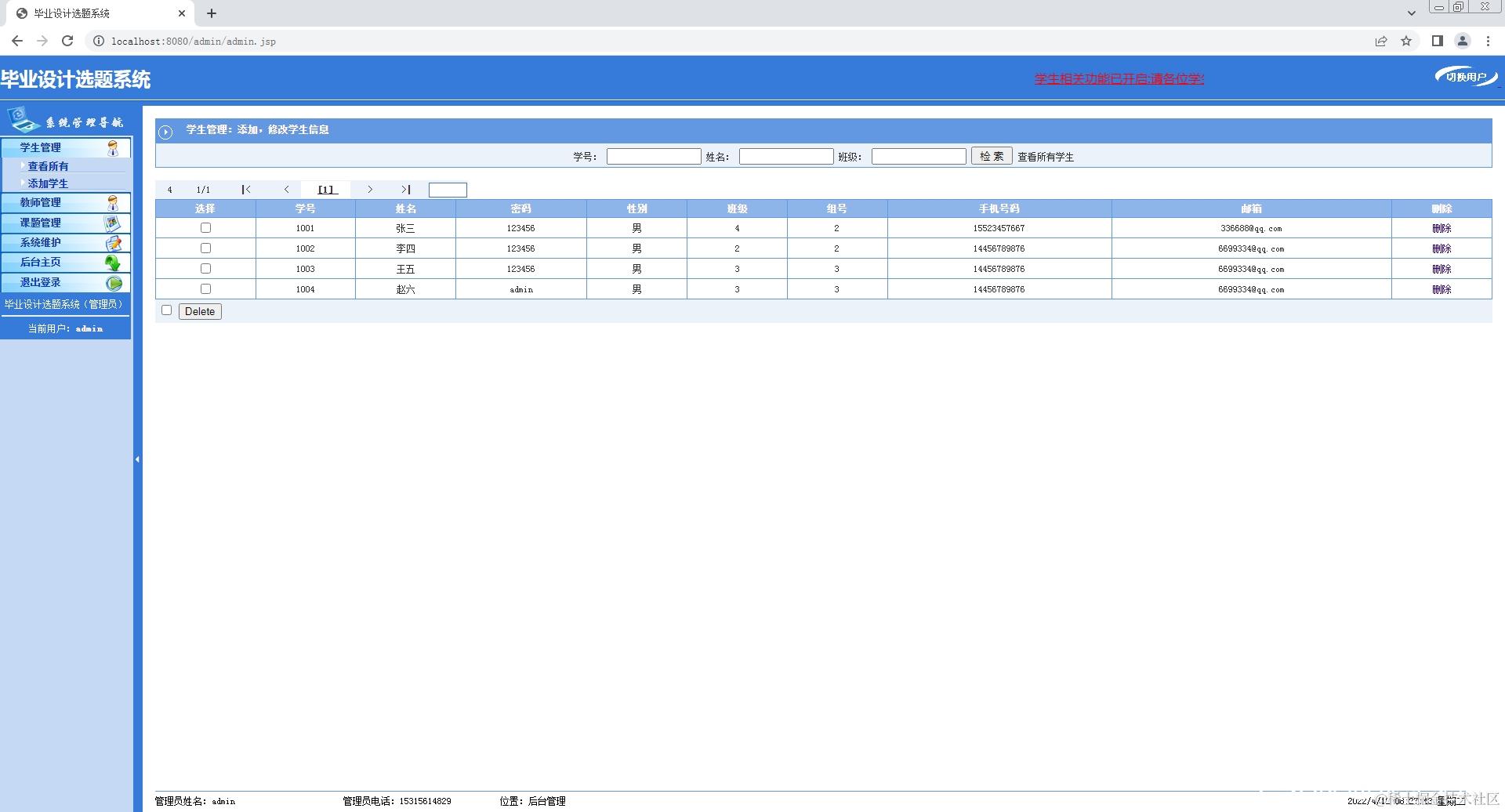Open Chrome three-dot menu
This screenshot has height=812, width=1505.
1488,41
